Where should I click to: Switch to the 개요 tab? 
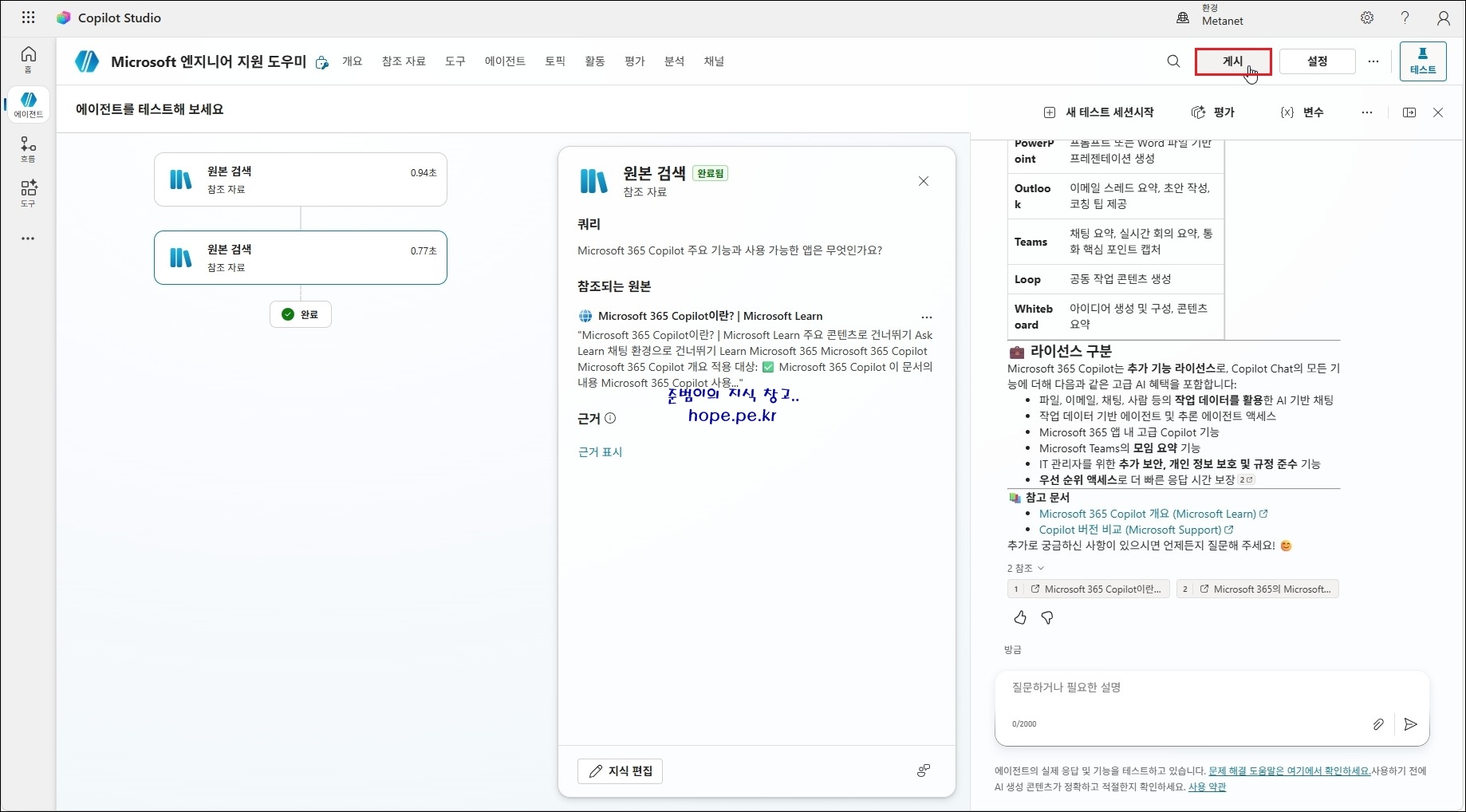tap(353, 61)
